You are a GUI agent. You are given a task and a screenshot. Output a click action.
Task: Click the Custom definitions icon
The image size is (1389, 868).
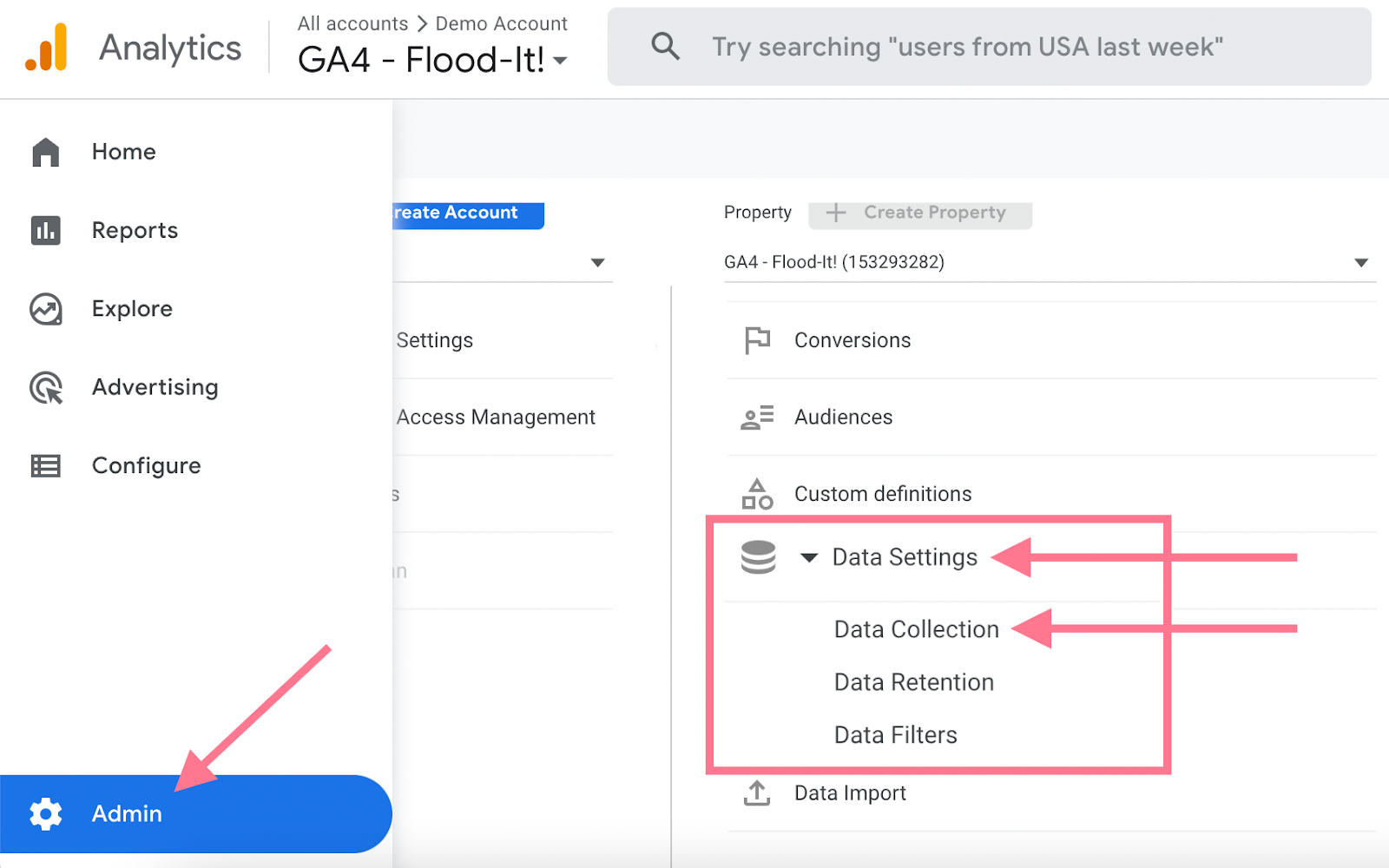point(756,493)
